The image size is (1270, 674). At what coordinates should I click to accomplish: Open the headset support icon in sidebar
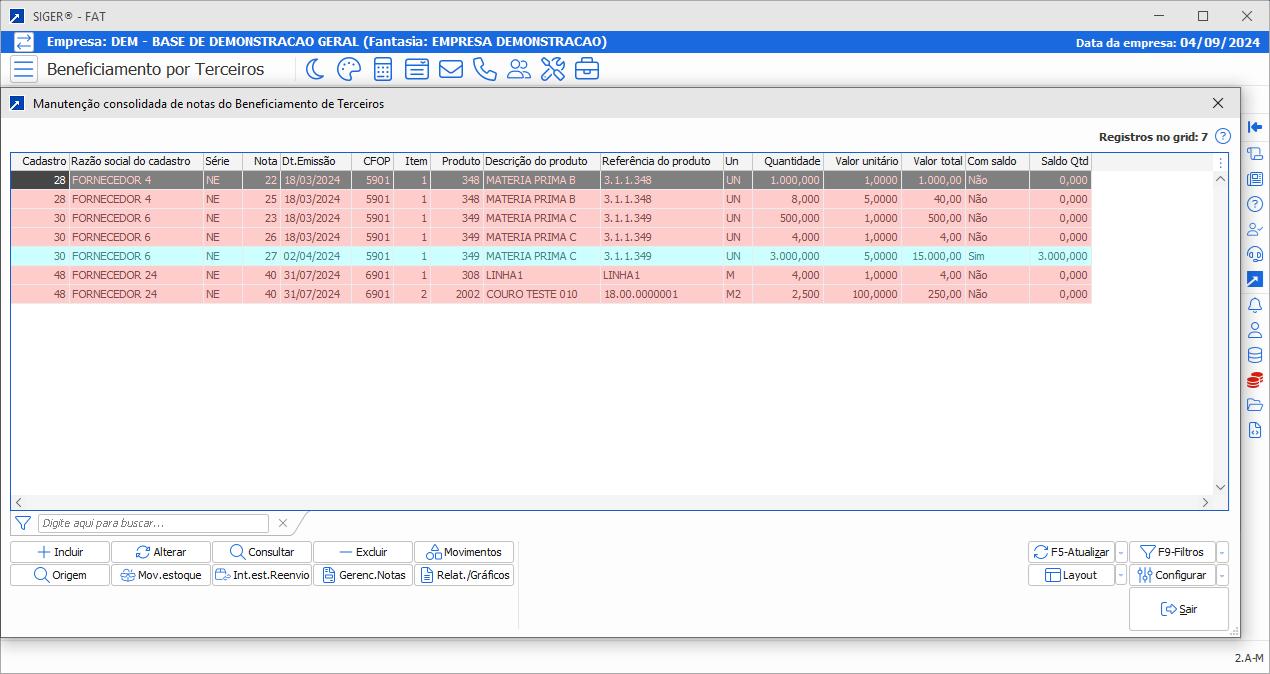tap(1255, 254)
